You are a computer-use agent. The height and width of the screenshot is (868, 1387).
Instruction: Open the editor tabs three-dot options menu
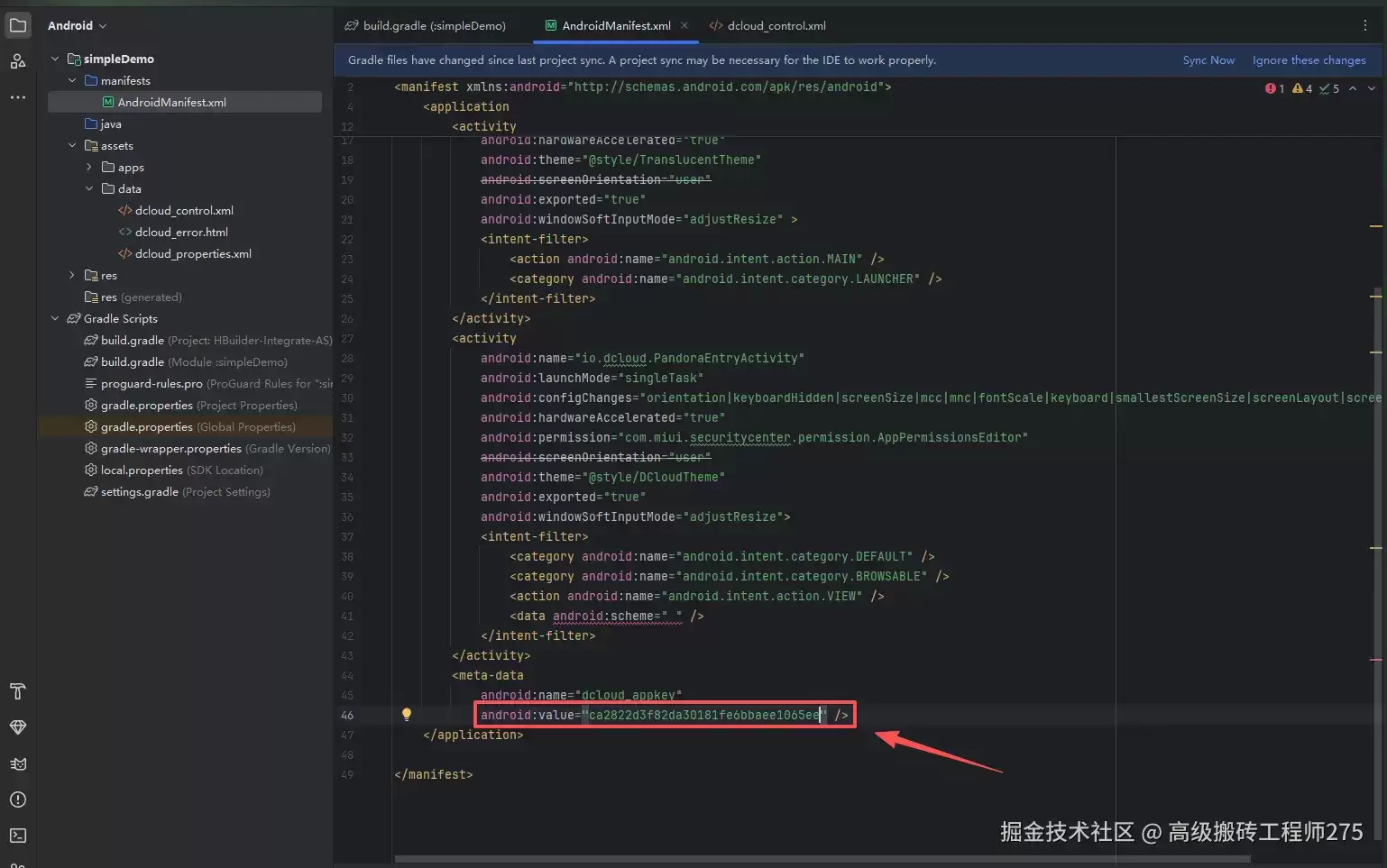[1364, 25]
